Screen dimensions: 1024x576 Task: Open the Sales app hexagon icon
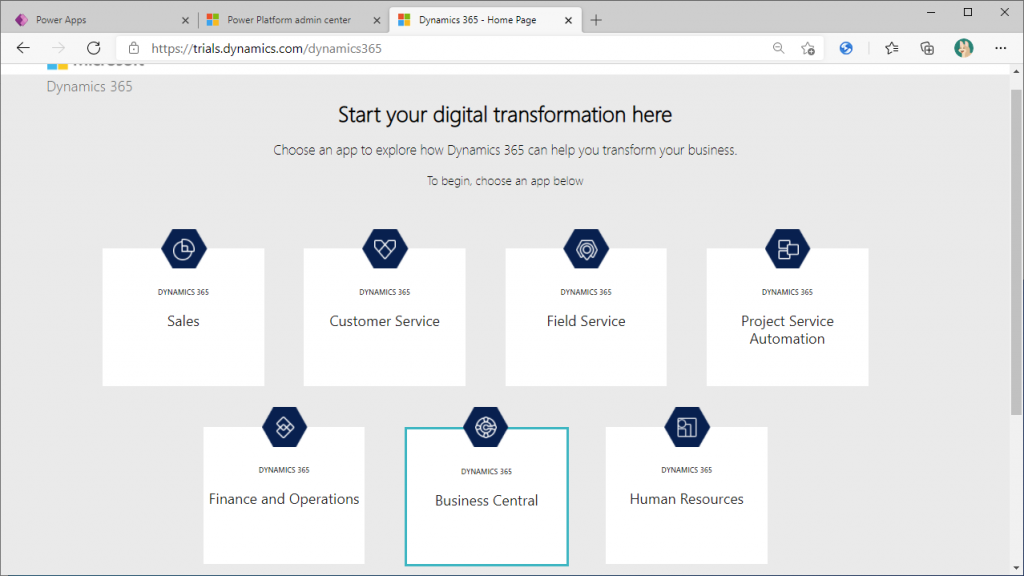coord(184,249)
